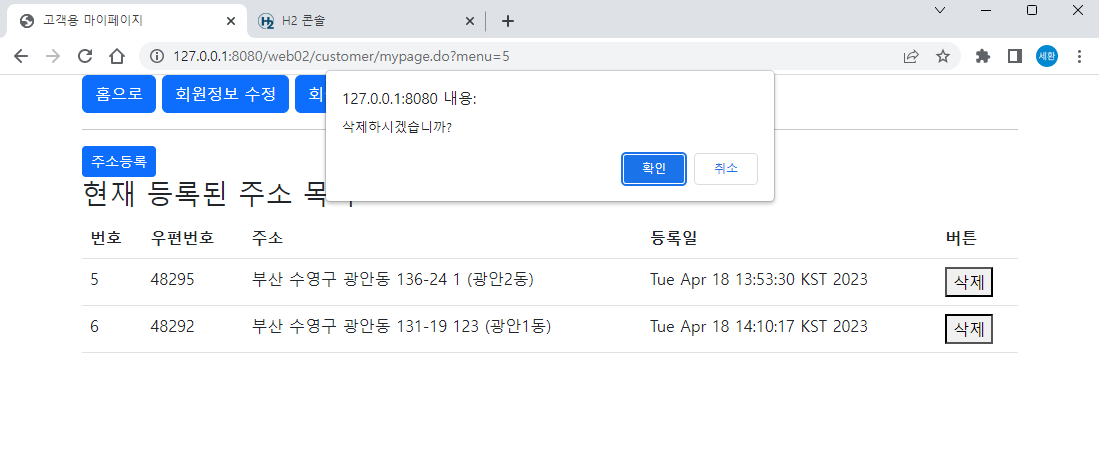Open a new tab with plus
The width and height of the screenshot is (1099, 455).
(508, 21)
